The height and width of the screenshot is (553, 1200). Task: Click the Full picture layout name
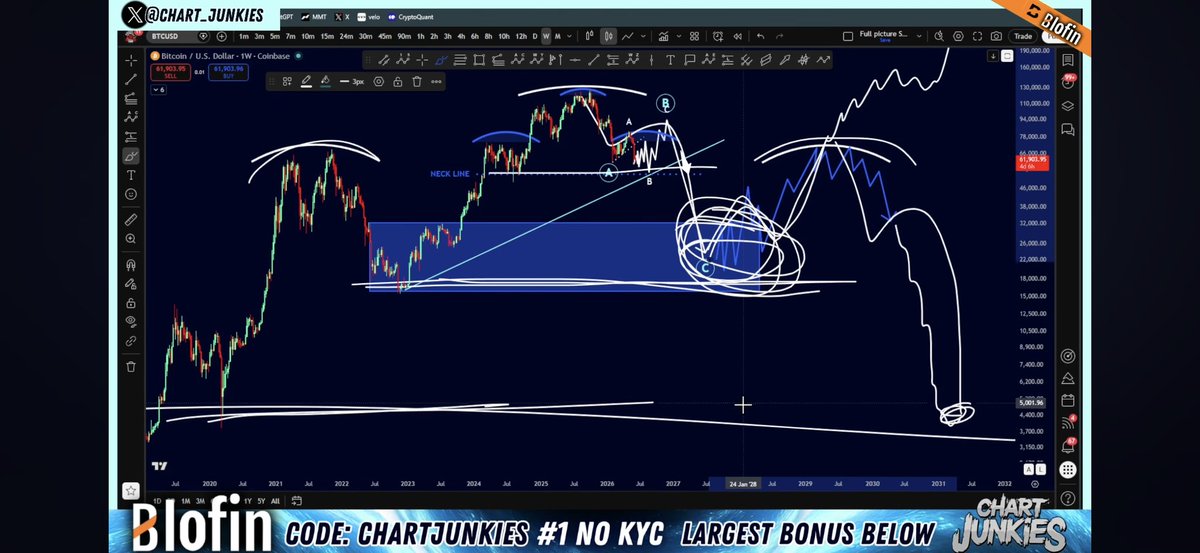[885, 33]
